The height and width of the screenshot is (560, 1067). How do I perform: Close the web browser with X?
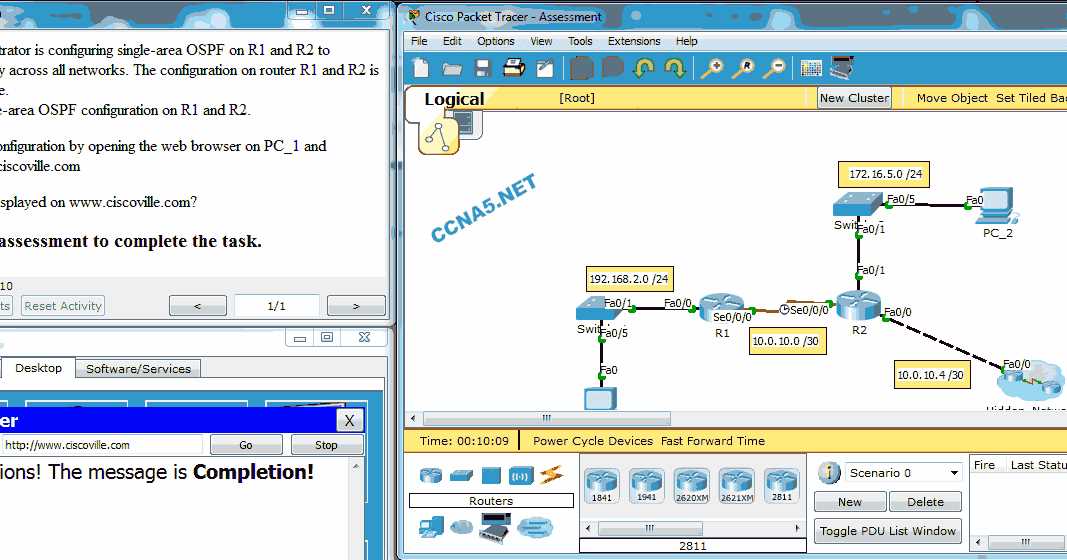tap(349, 421)
